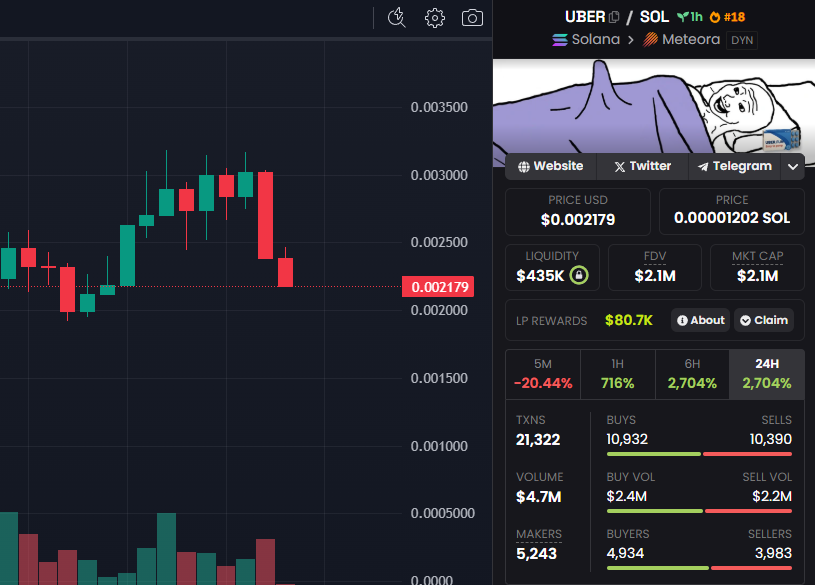Click the 1h pair age sprout icon
This screenshot has height=585, width=815.
pyautogui.click(x=682, y=17)
